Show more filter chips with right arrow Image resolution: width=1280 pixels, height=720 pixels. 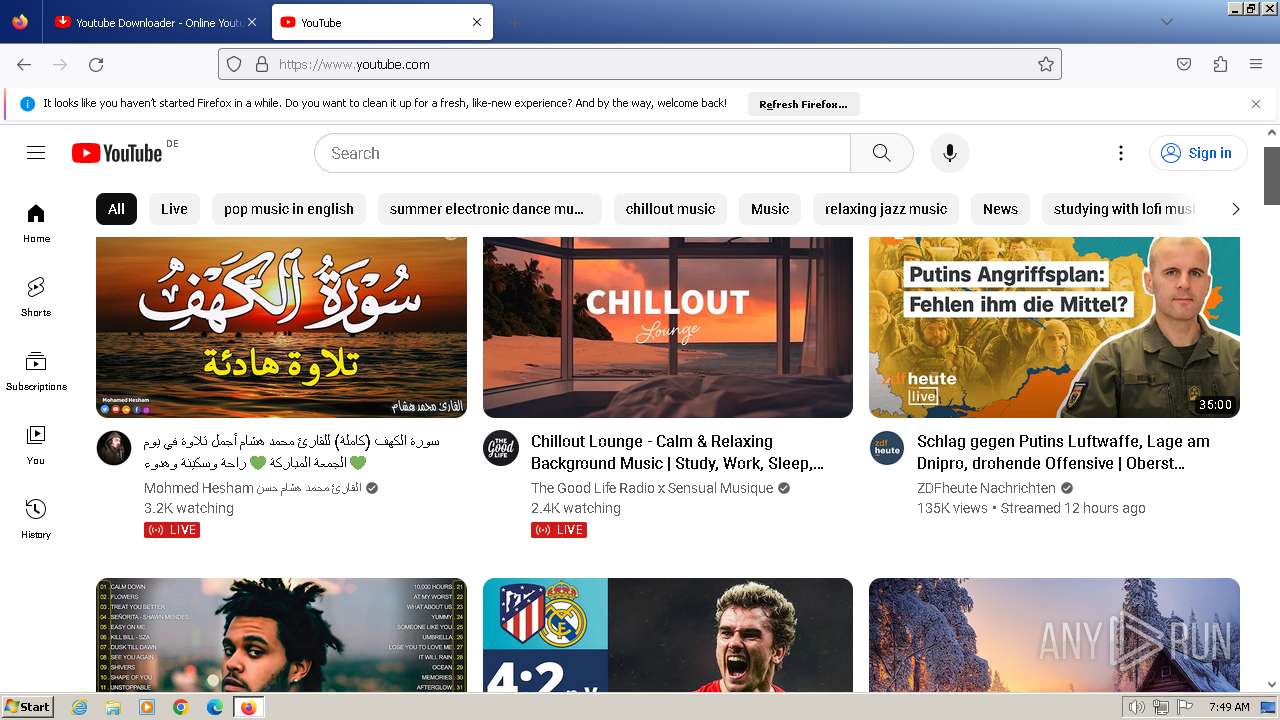tap(1235, 209)
